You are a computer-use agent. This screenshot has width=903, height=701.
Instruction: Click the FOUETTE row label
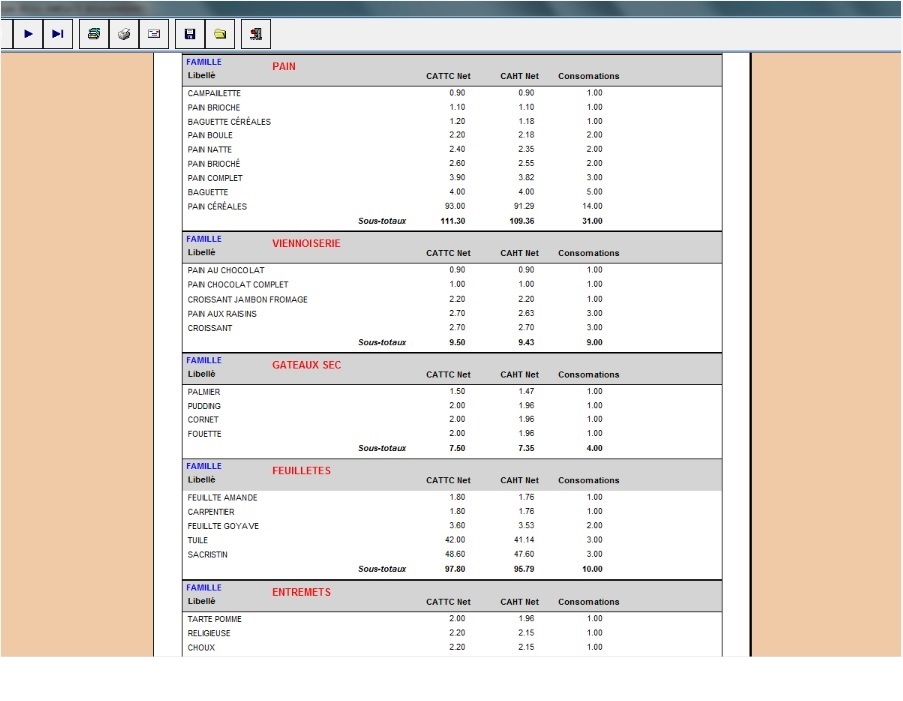(x=204, y=434)
